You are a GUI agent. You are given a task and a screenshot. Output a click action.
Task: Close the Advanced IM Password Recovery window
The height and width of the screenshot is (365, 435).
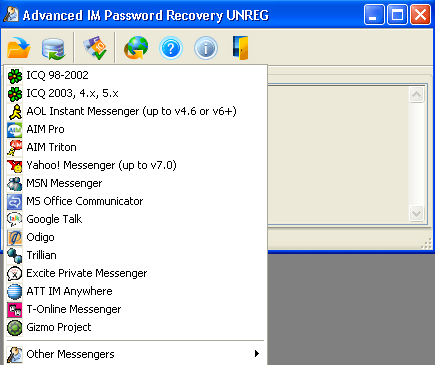(420, 15)
